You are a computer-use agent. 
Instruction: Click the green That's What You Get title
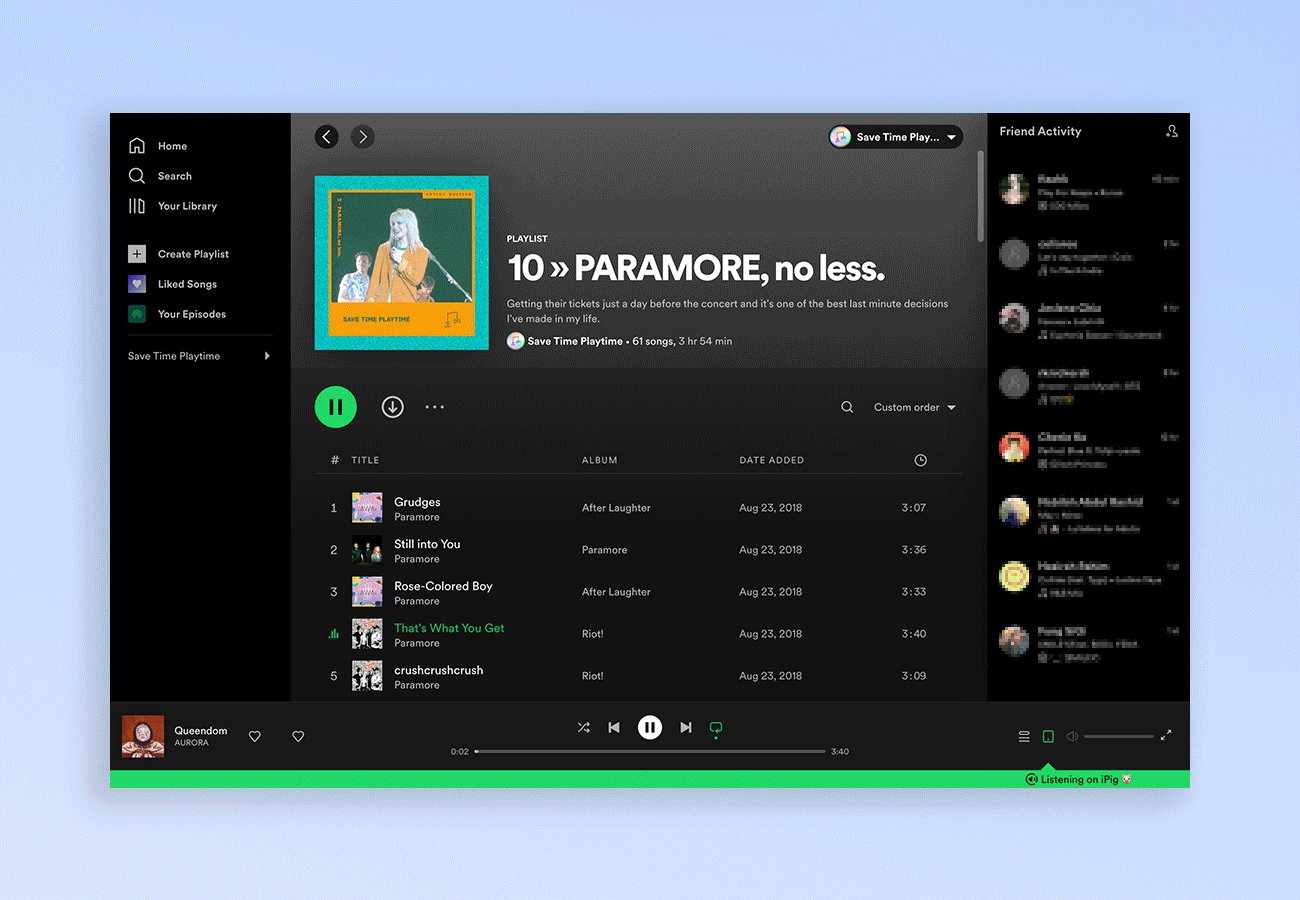coord(449,628)
